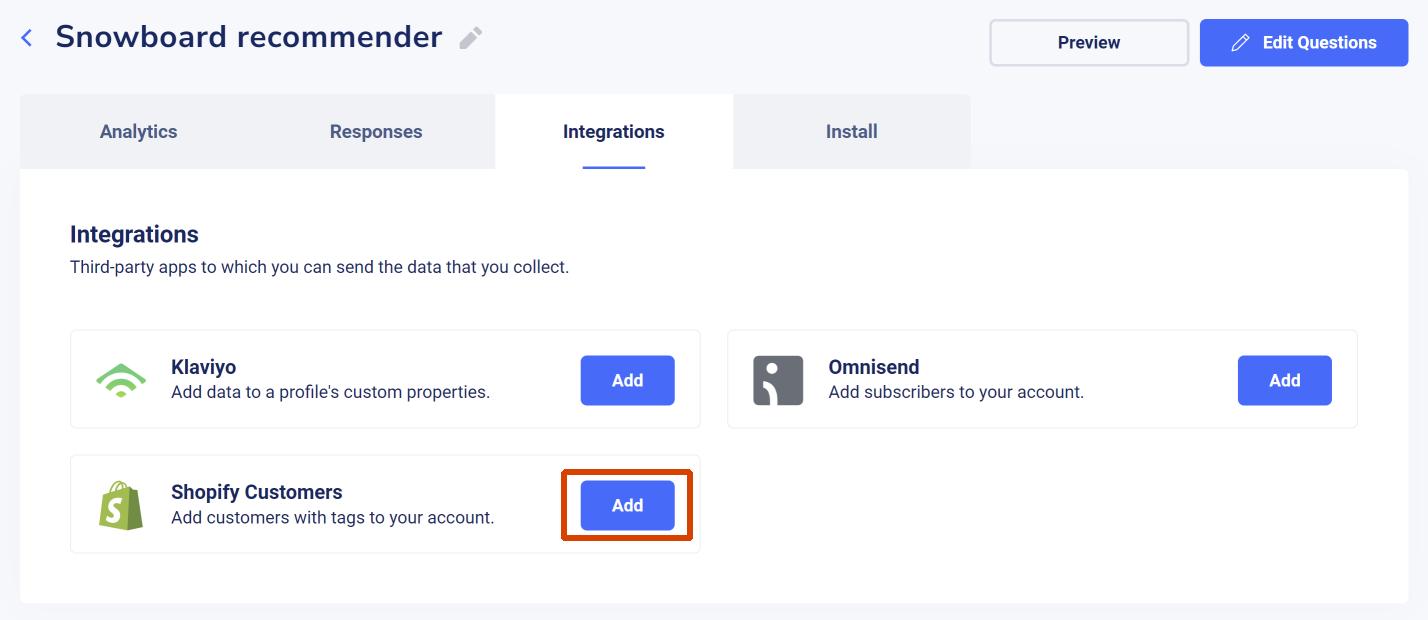Viewport: 1428px width, 620px height.
Task: Click the Klaviyo wifi-style logo
Action: [x=121, y=380]
